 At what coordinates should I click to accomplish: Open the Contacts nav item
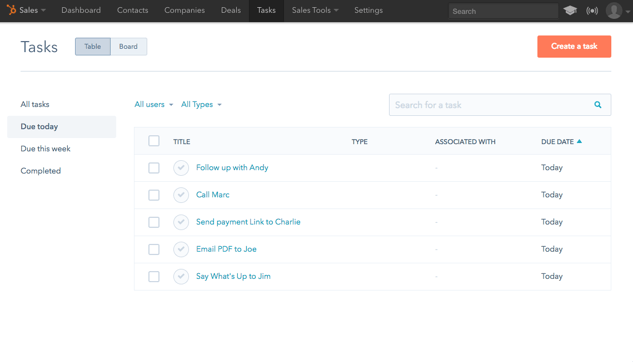(132, 10)
